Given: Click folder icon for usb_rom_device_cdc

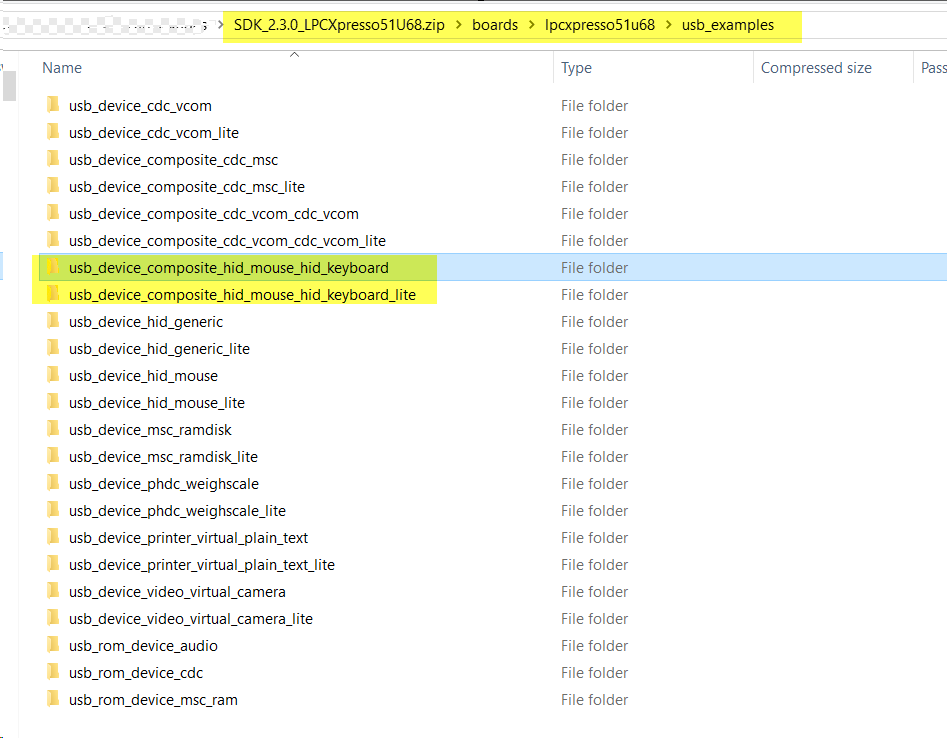Looking at the screenshot, I should point(53,672).
